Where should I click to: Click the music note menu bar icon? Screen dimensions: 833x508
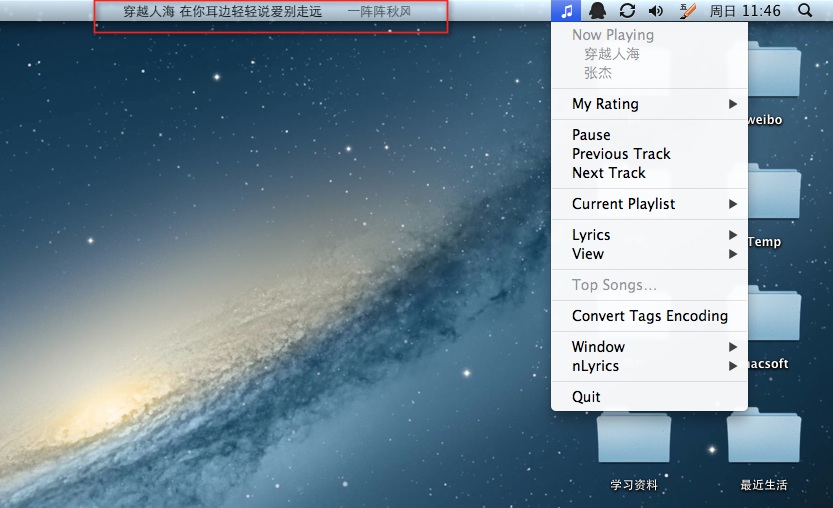click(x=566, y=11)
